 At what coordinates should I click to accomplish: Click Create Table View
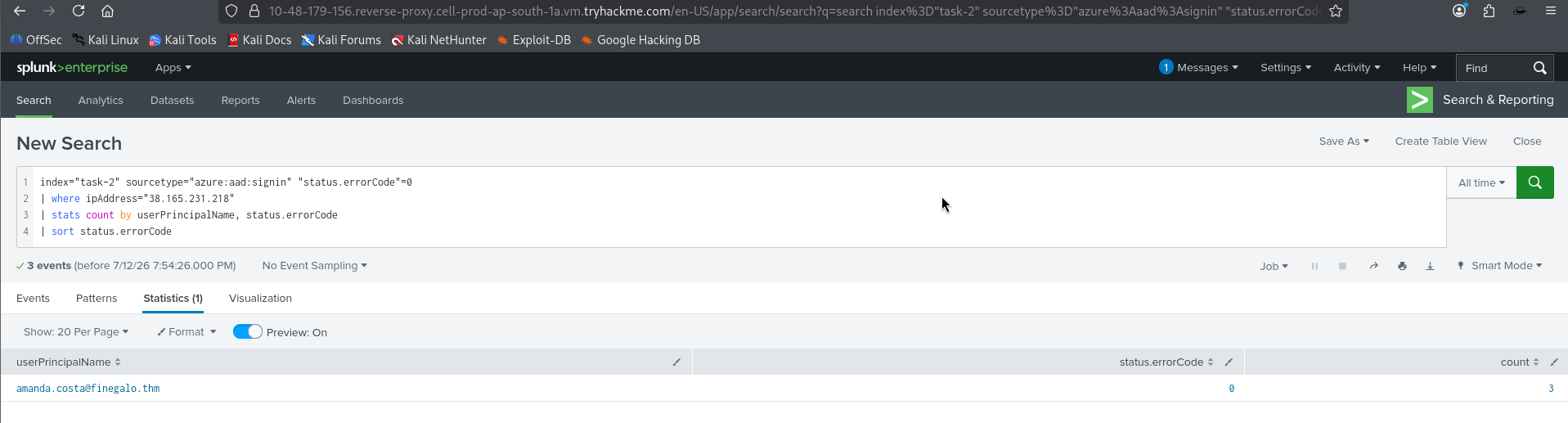point(1440,141)
